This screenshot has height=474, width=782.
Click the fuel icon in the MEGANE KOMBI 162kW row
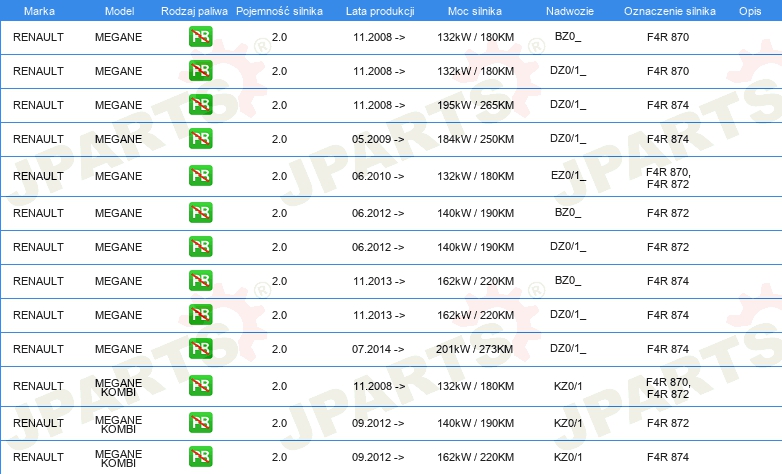tap(200, 457)
